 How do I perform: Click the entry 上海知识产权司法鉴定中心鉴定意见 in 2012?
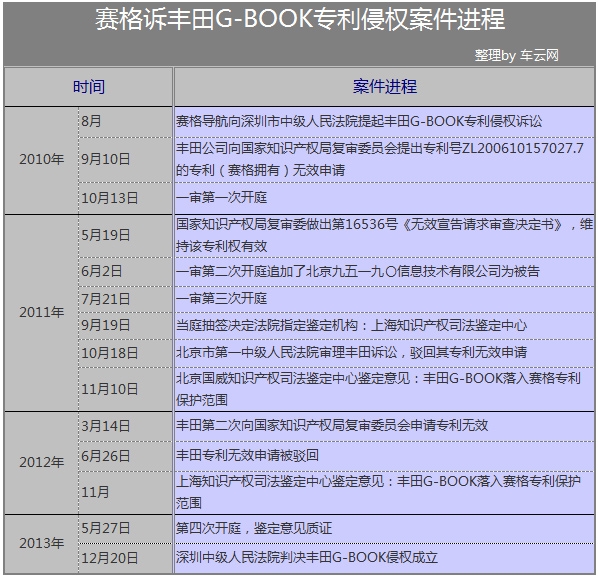[384, 493]
